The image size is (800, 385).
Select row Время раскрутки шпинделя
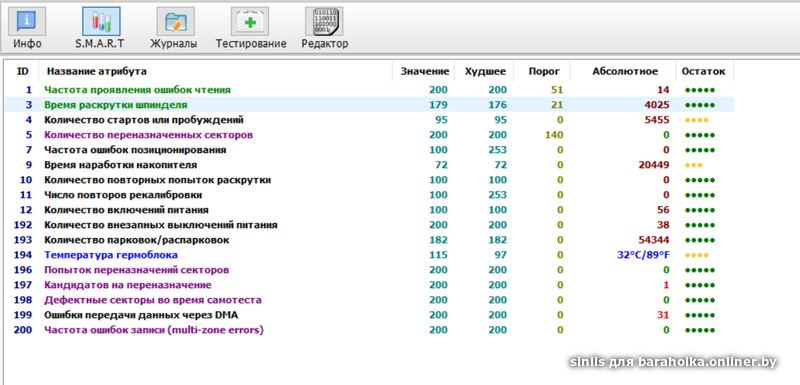pyautogui.click(x=370, y=105)
